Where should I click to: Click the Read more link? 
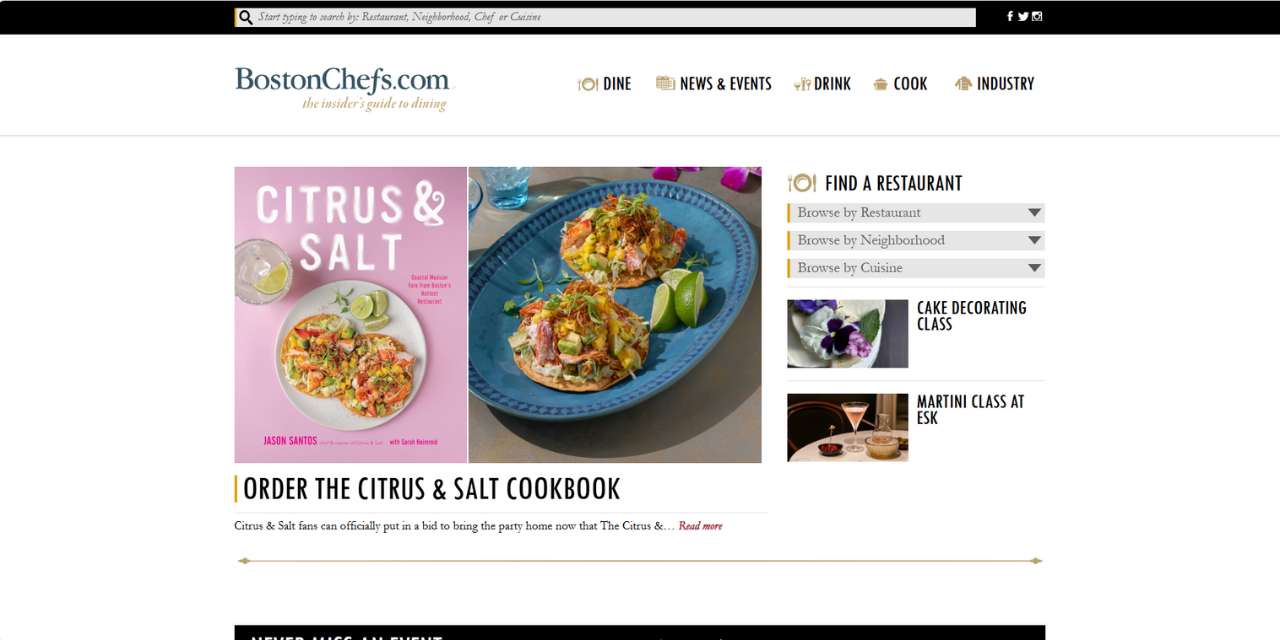tap(700, 526)
